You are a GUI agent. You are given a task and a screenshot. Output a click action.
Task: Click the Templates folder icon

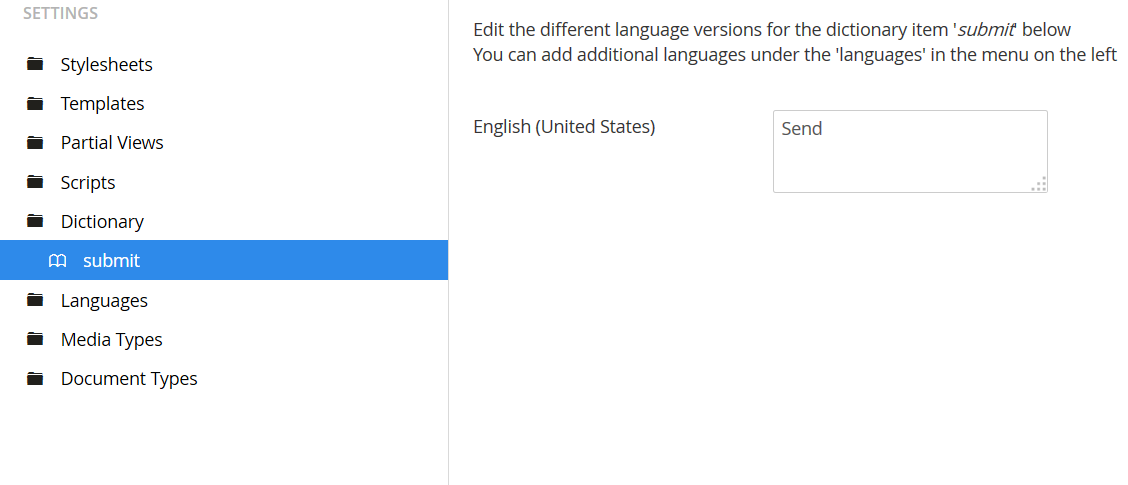tap(35, 104)
